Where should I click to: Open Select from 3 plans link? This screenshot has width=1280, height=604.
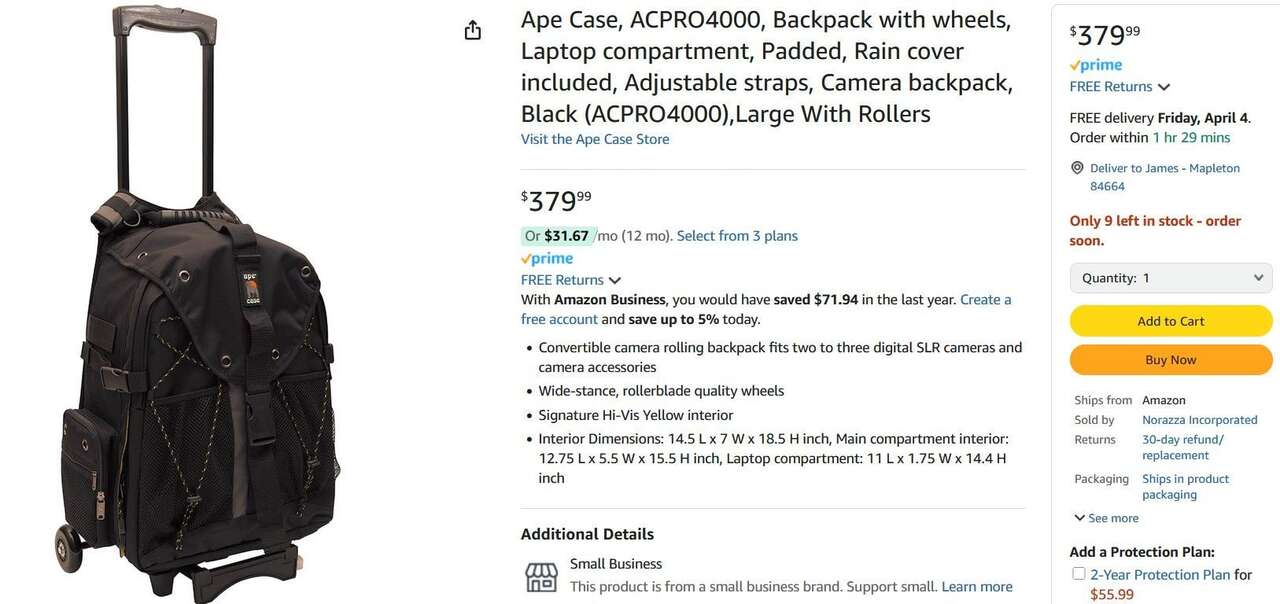tap(737, 236)
